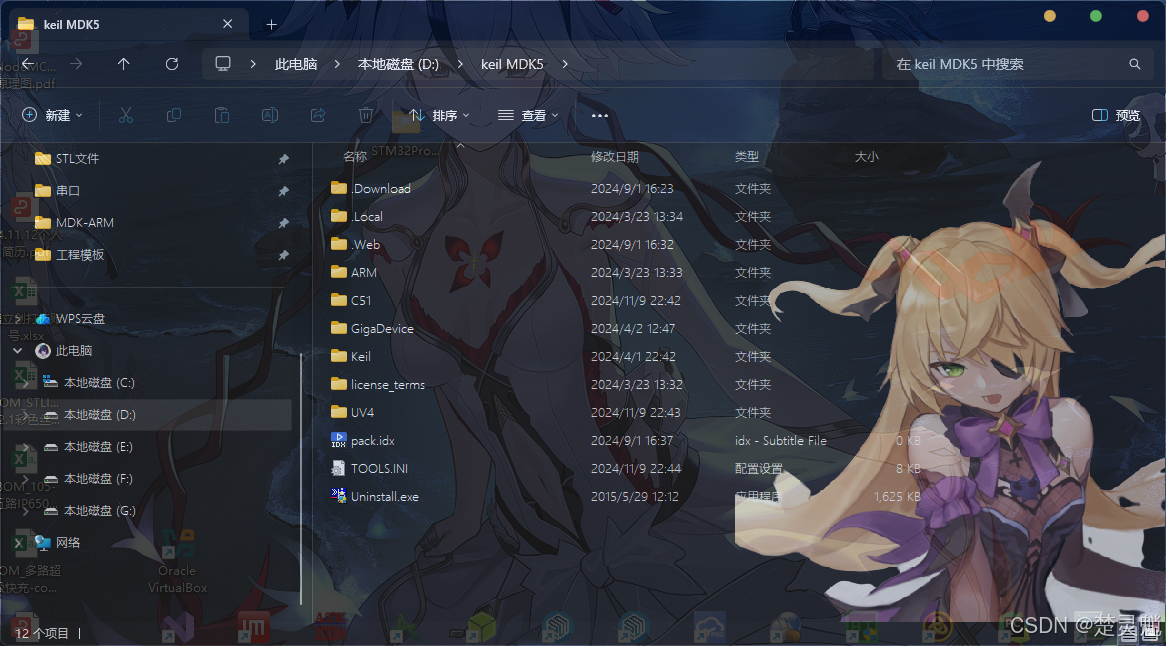Screen dimensions: 1166x646
Task: Go back with the back arrow
Action: pos(28,64)
